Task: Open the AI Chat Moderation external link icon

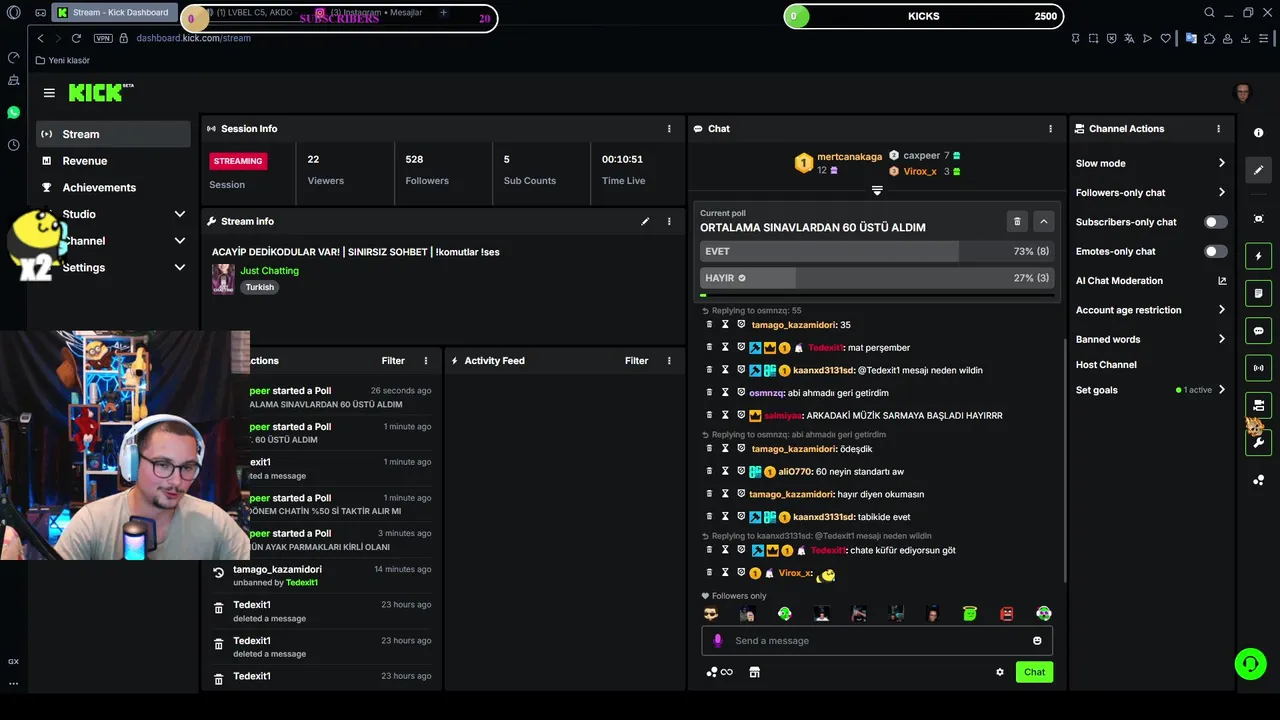Action: pos(1222,281)
